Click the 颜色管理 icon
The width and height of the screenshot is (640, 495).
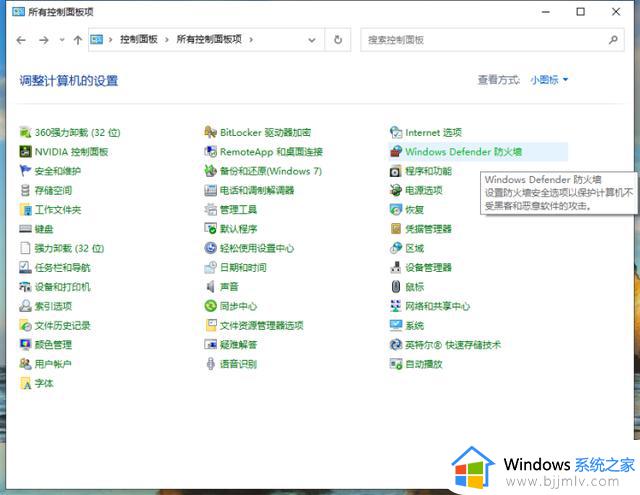coord(25,344)
